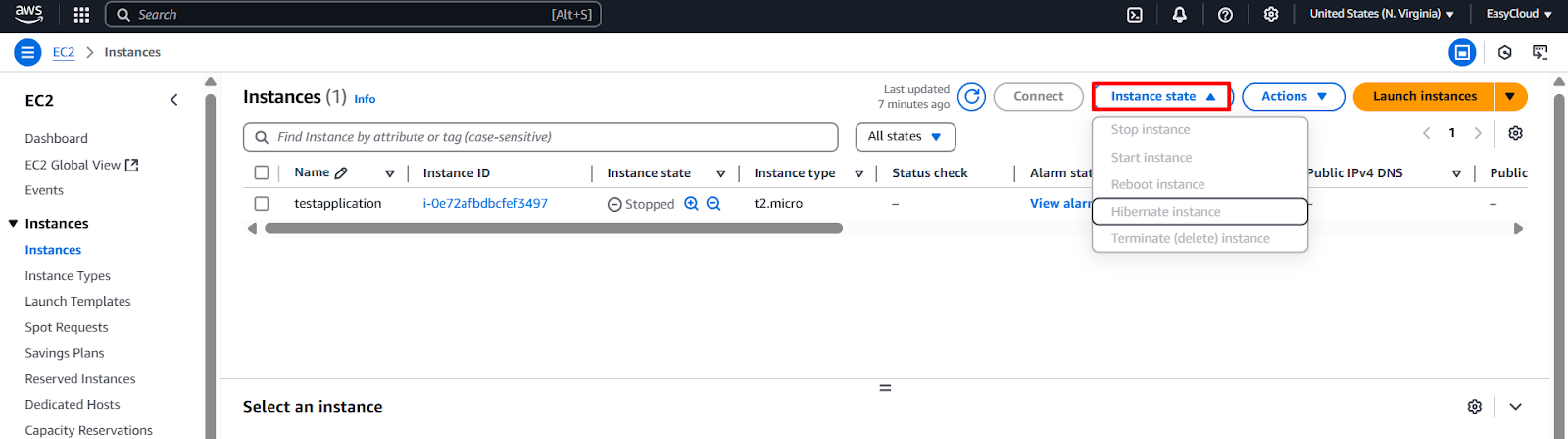Open Launch Templates in sidebar

(x=77, y=301)
